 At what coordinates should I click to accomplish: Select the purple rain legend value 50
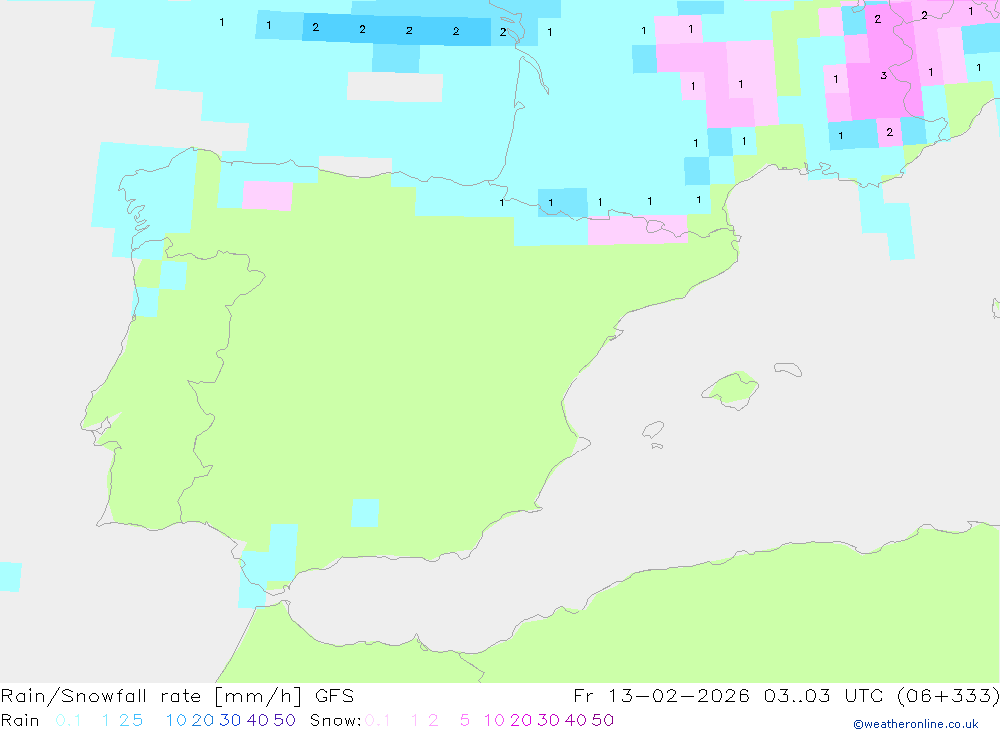284,720
